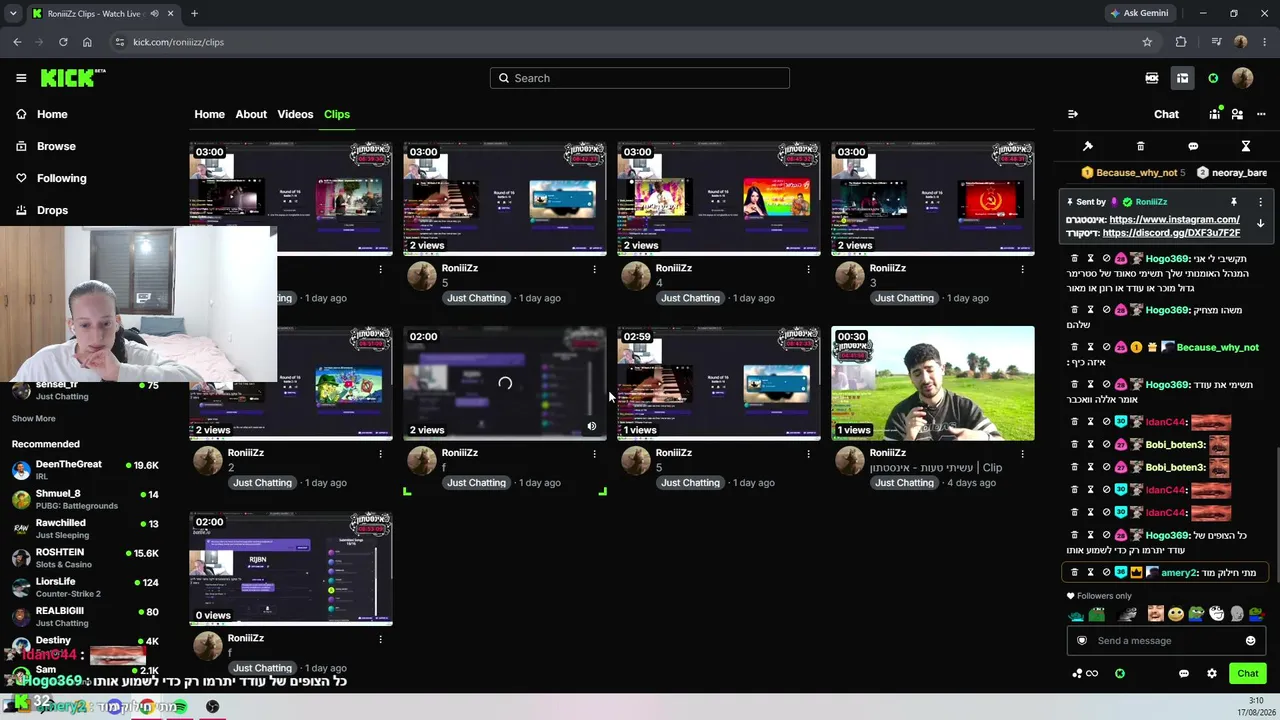Expand the sidebar channel list with Show More
1280x720 pixels.
34,419
